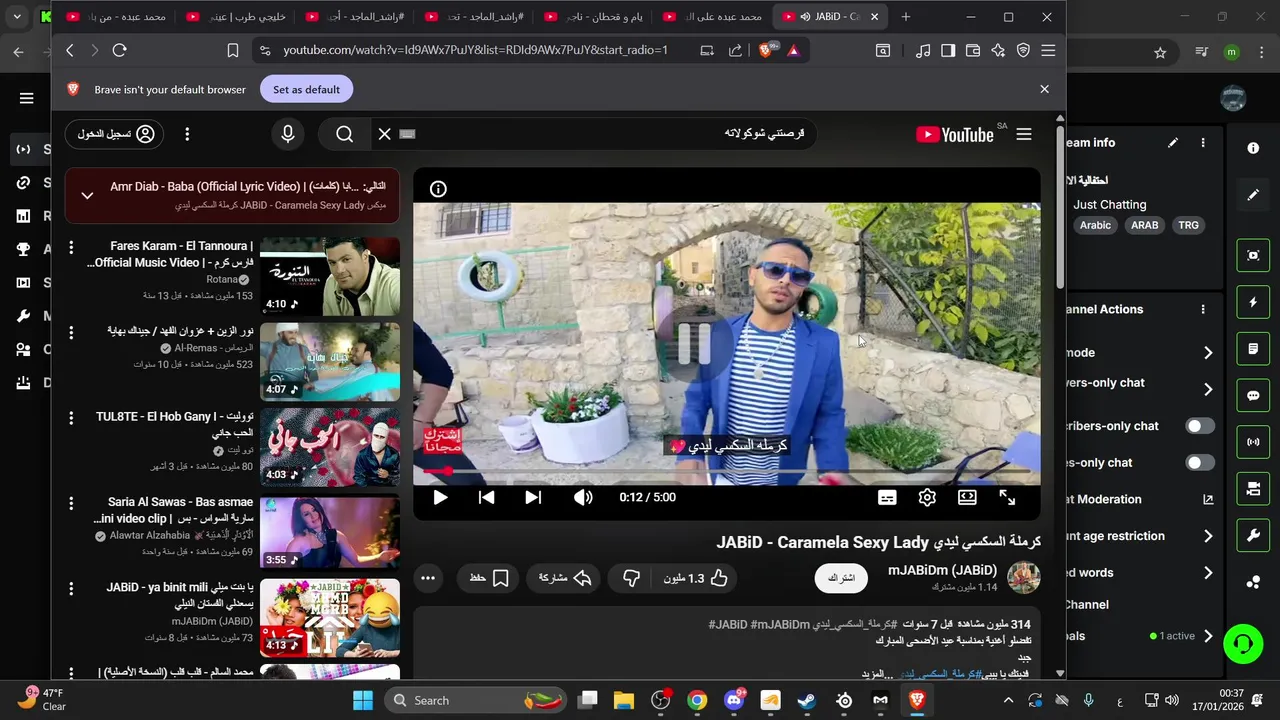Show video info card icon
The image size is (1280, 720).
point(438,189)
